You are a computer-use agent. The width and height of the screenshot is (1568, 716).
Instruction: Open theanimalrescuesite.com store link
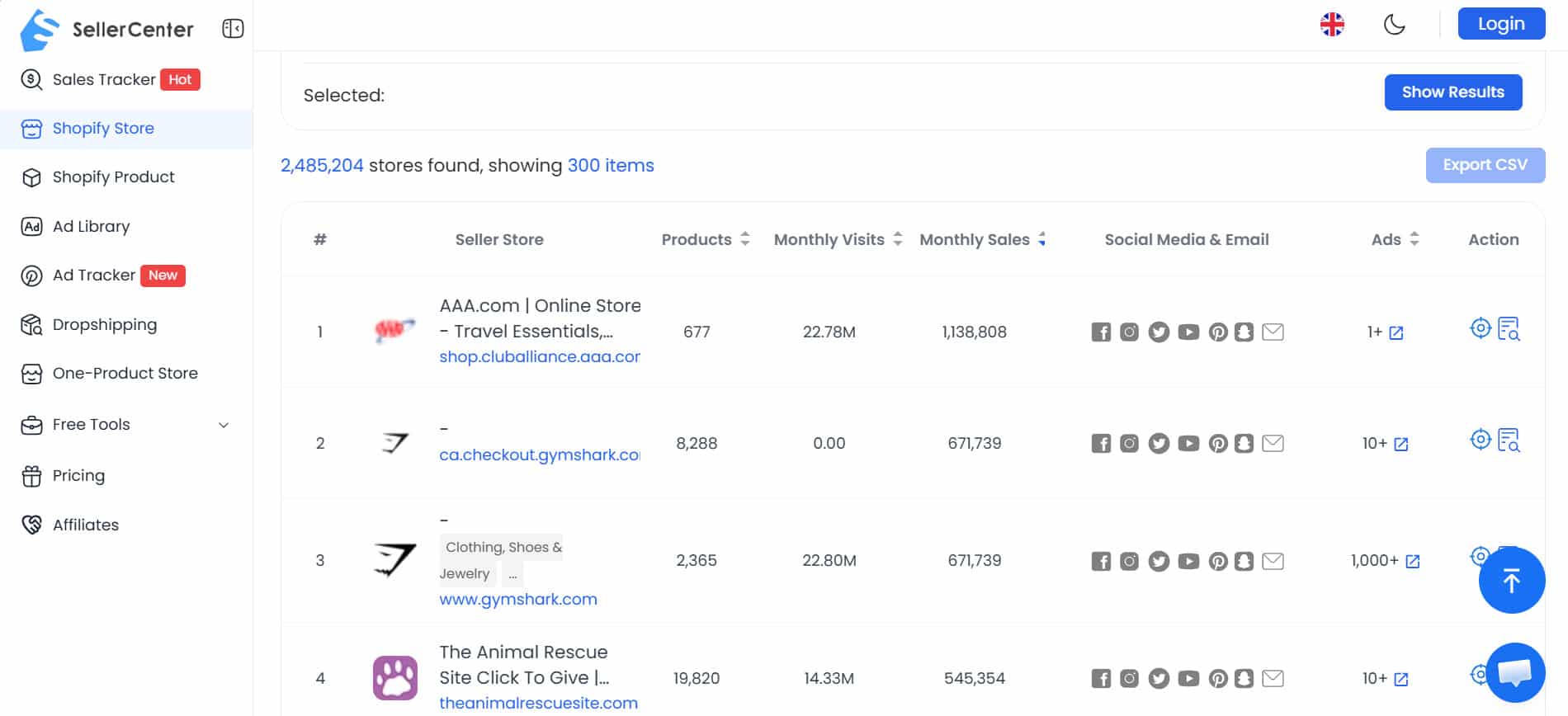(538, 704)
